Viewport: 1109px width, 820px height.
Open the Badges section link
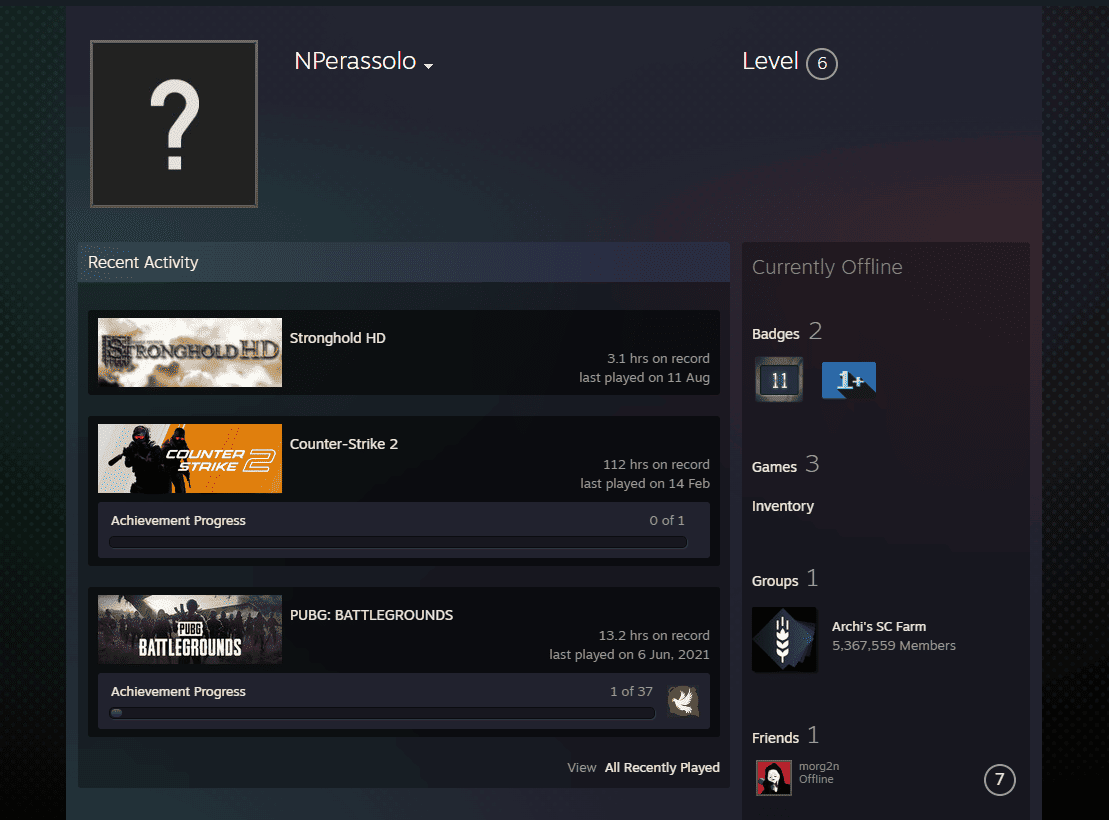pyautogui.click(x=775, y=334)
